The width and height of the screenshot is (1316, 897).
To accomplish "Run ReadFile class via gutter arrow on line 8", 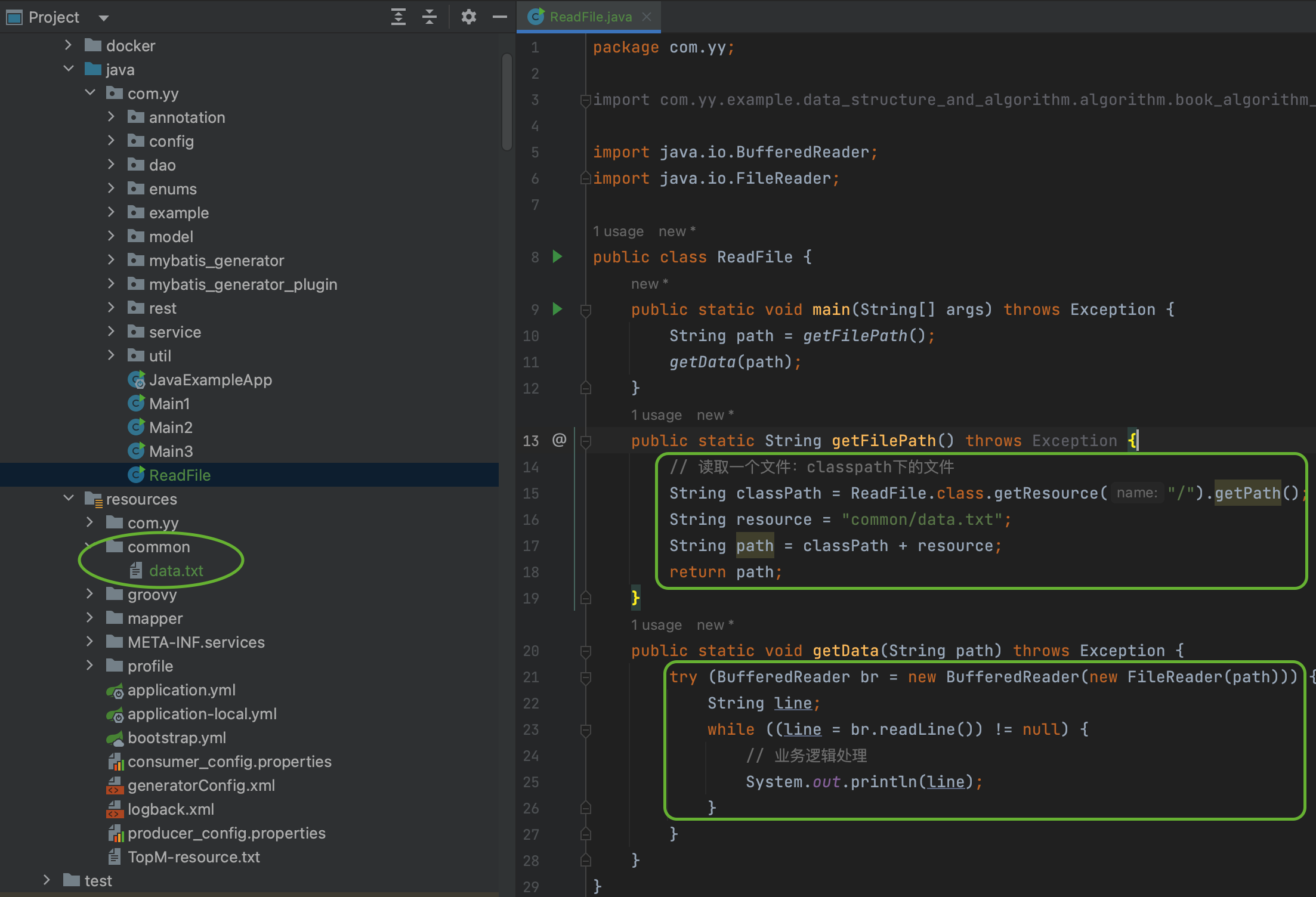I will pyautogui.click(x=557, y=256).
